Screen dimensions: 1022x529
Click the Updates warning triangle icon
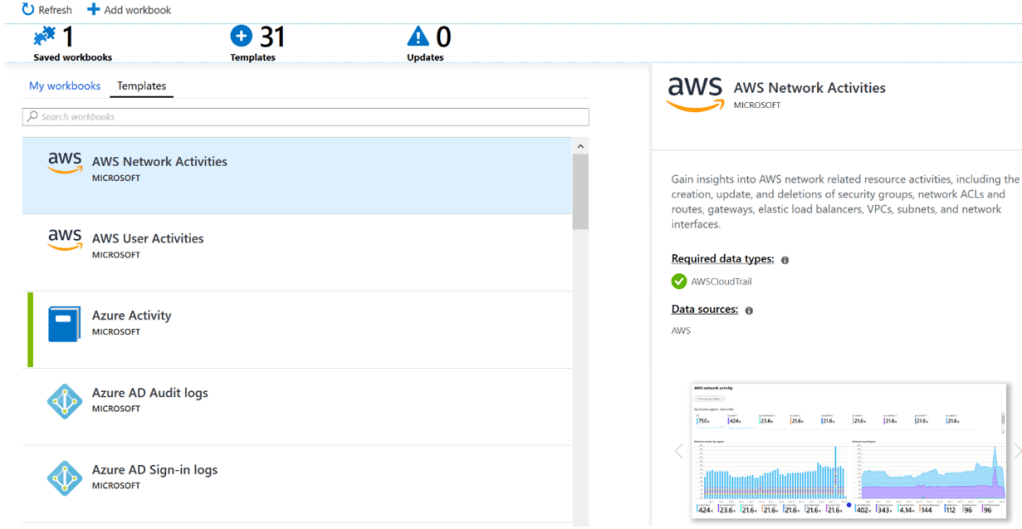pyautogui.click(x=418, y=37)
